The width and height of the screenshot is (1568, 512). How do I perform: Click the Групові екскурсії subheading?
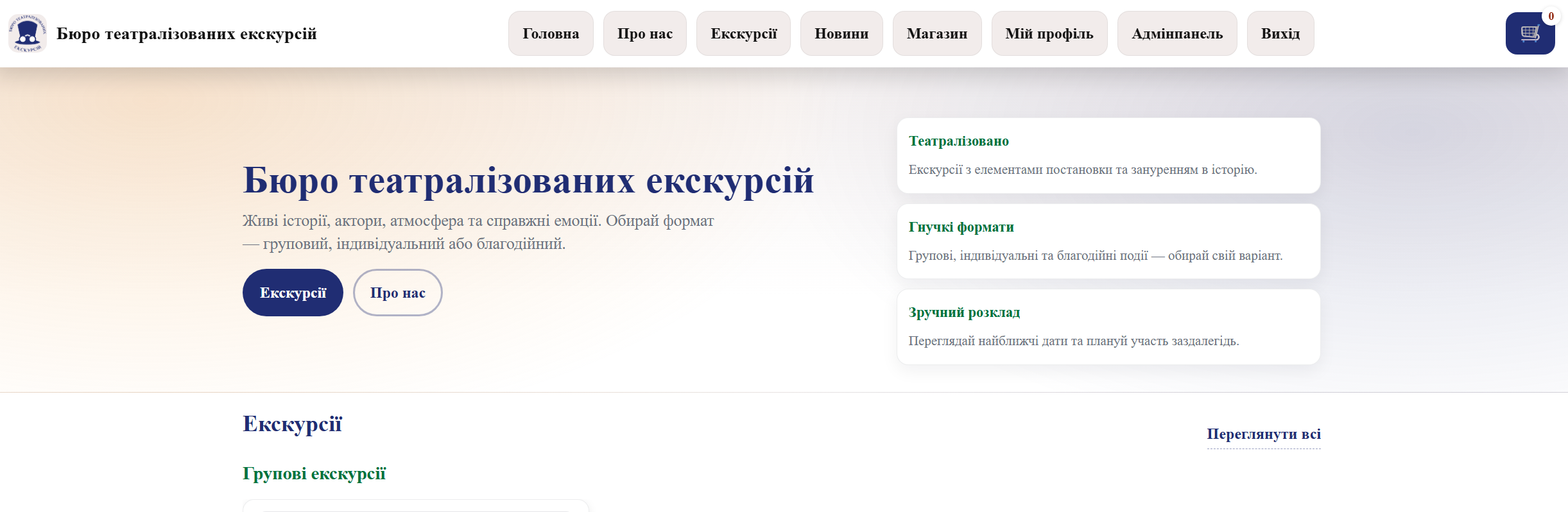(314, 474)
